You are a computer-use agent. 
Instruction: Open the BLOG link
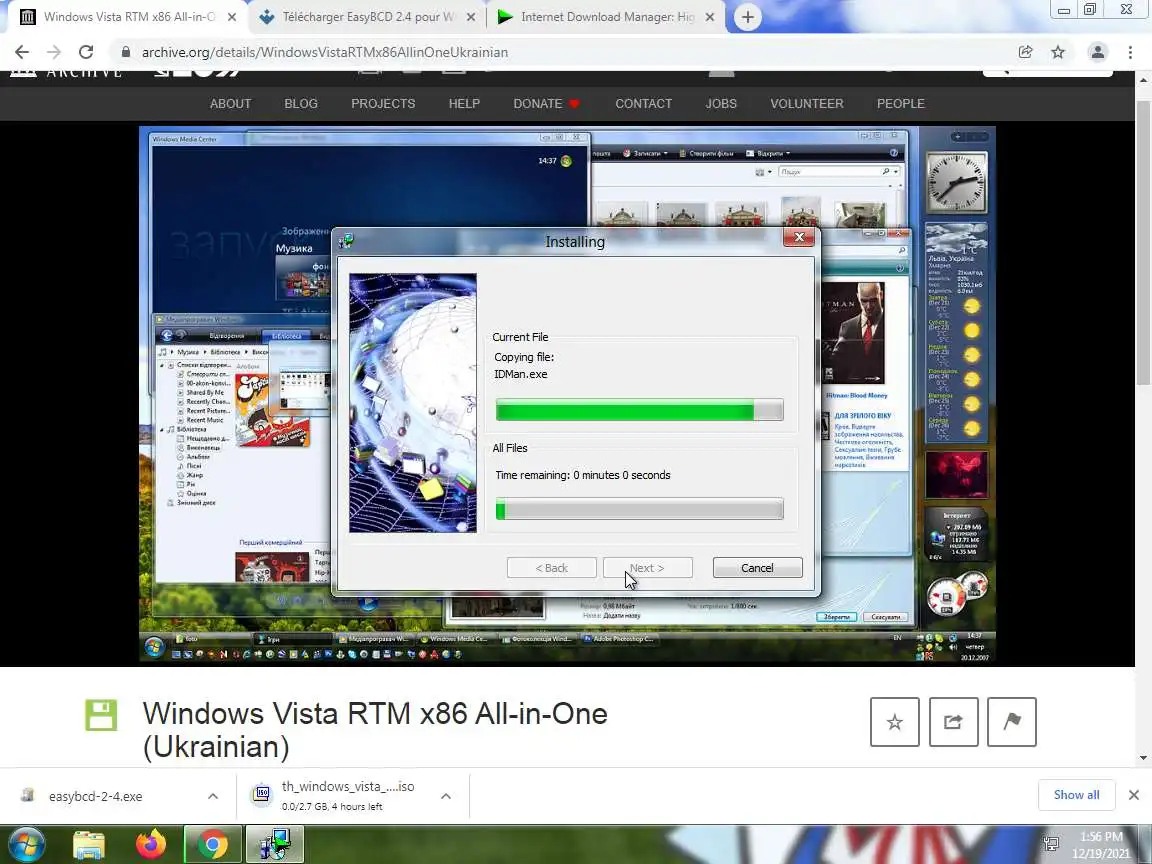(301, 104)
